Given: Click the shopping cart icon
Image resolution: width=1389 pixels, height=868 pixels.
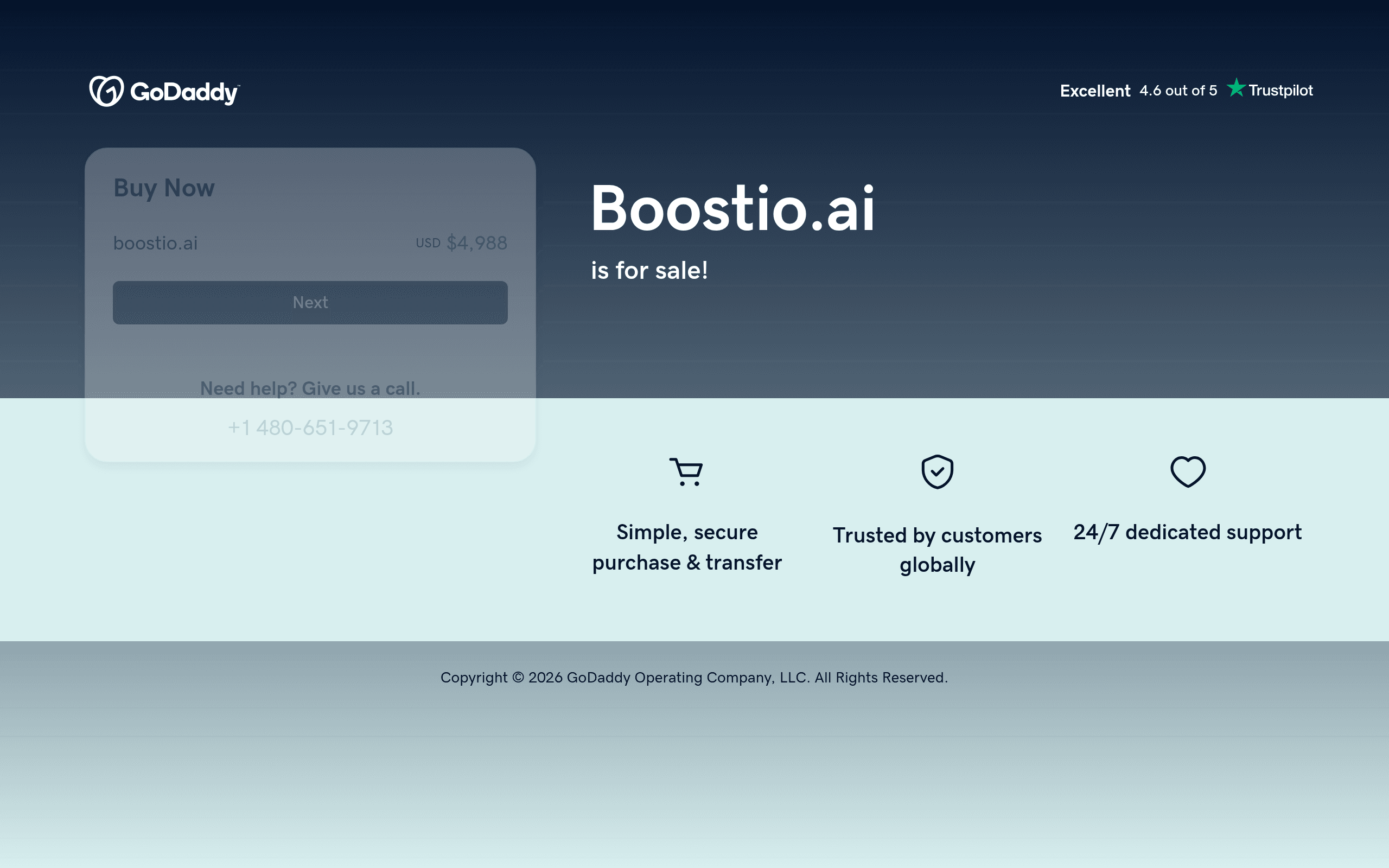Looking at the screenshot, I should [686, 472].
